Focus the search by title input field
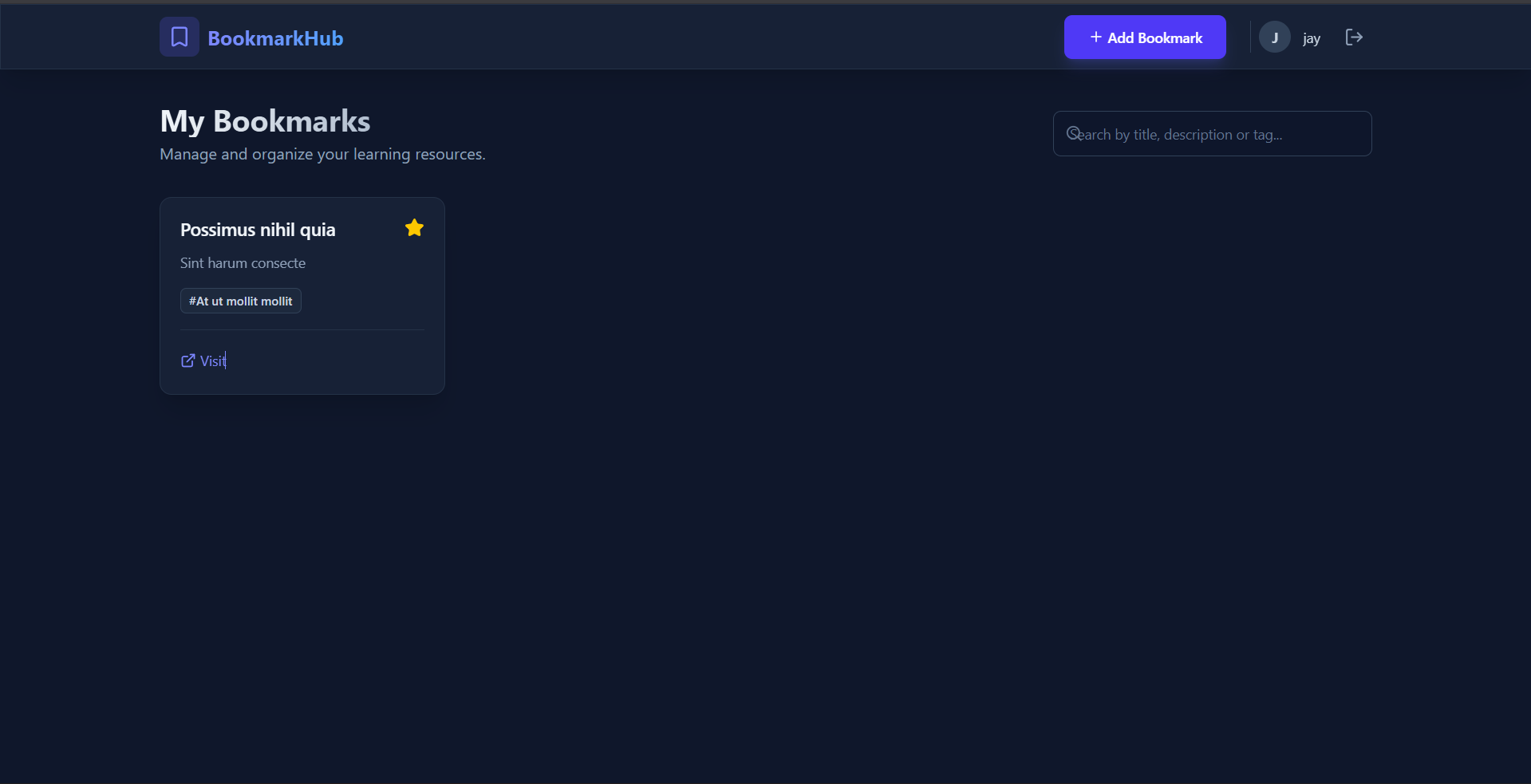Viewport: 1531px width, 784px height. click(x=1221, y=134)
